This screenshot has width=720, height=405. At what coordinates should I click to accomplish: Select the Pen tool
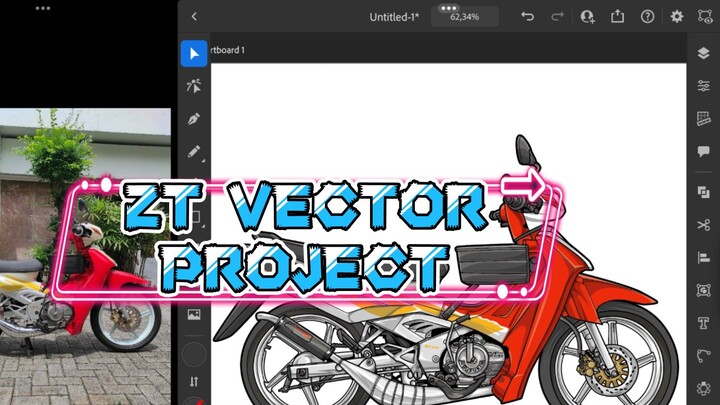click(x=194, y=119)
